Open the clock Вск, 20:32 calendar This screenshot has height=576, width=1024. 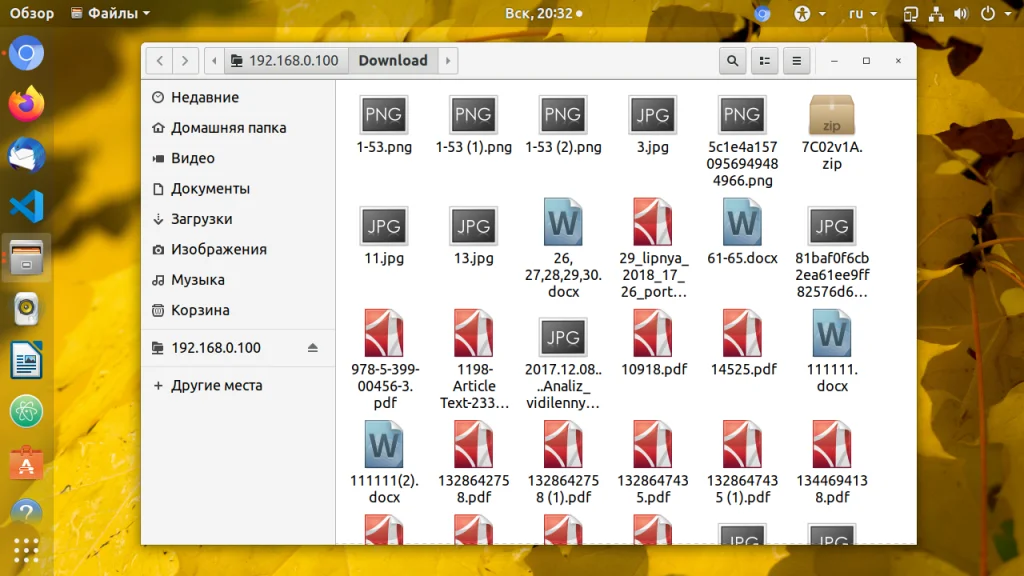pos(543,13)
